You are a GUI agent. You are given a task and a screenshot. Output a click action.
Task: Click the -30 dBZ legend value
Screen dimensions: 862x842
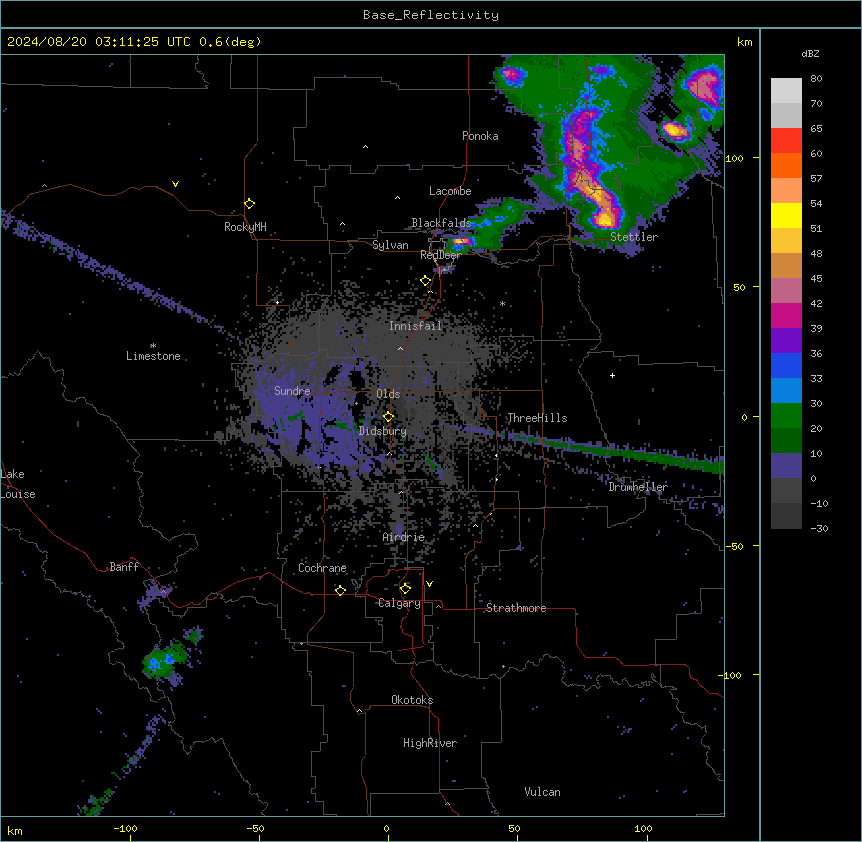(819, 528)
